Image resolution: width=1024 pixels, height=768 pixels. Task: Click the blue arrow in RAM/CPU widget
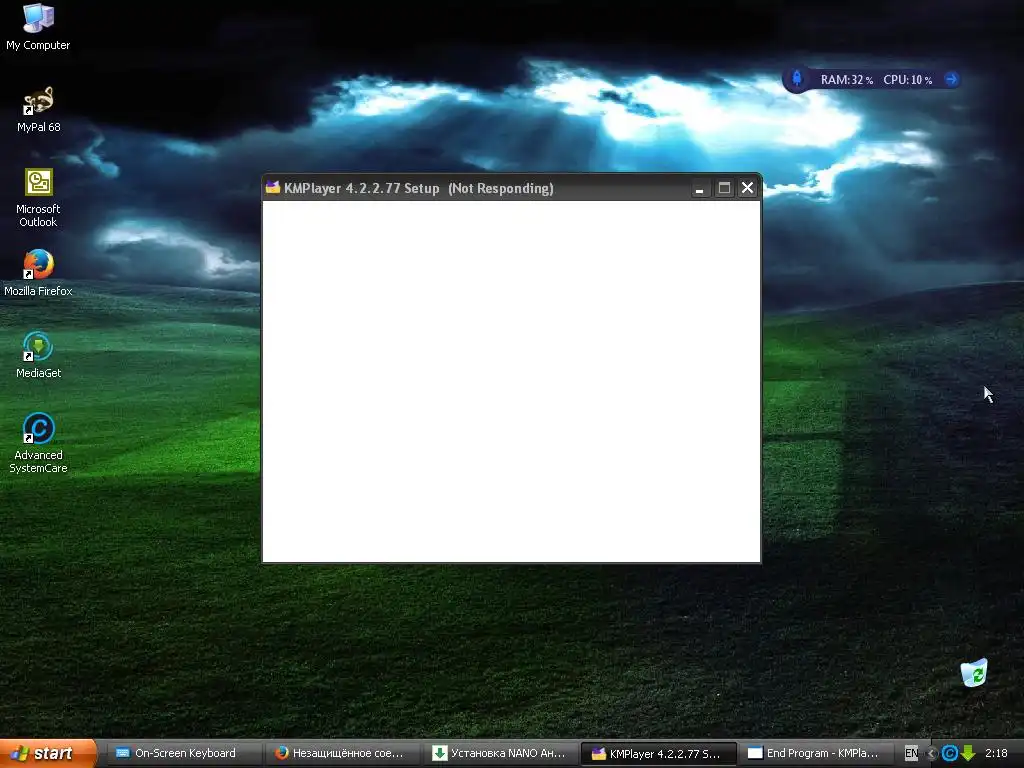tap(952, 79)
